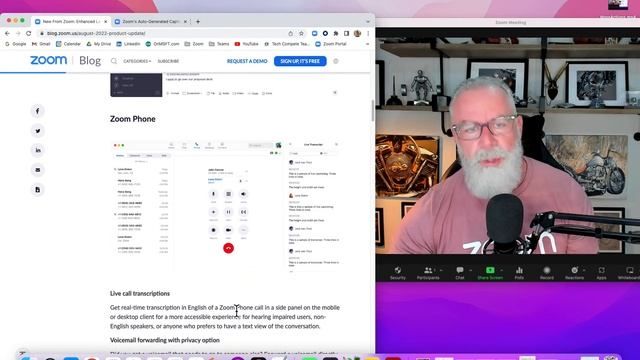
Task: Open Security in Zoom meeting toolbar
Action: tap(398, 273)
